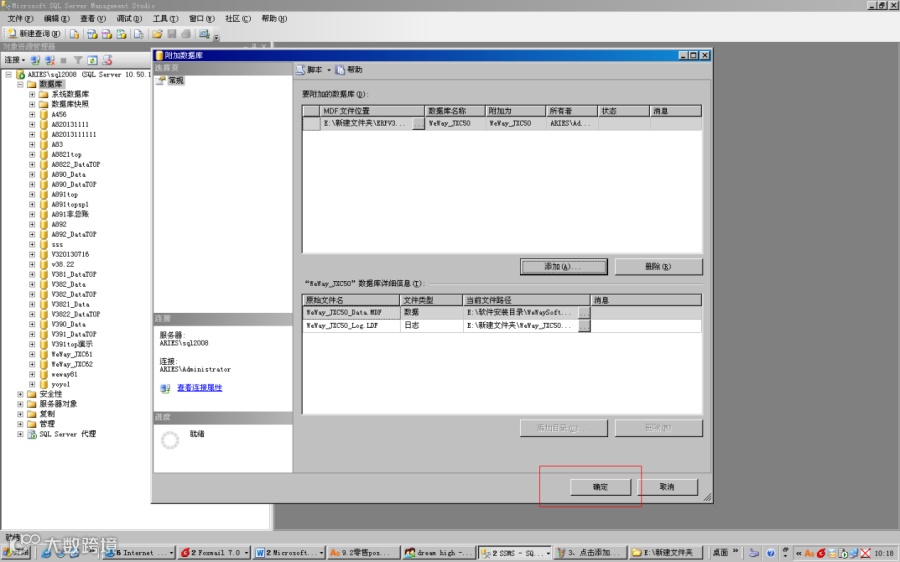The height and width of the screenshot is (562, 900).
Task: Open the dream high taskbar item
Action: click(x=439, y=552)
